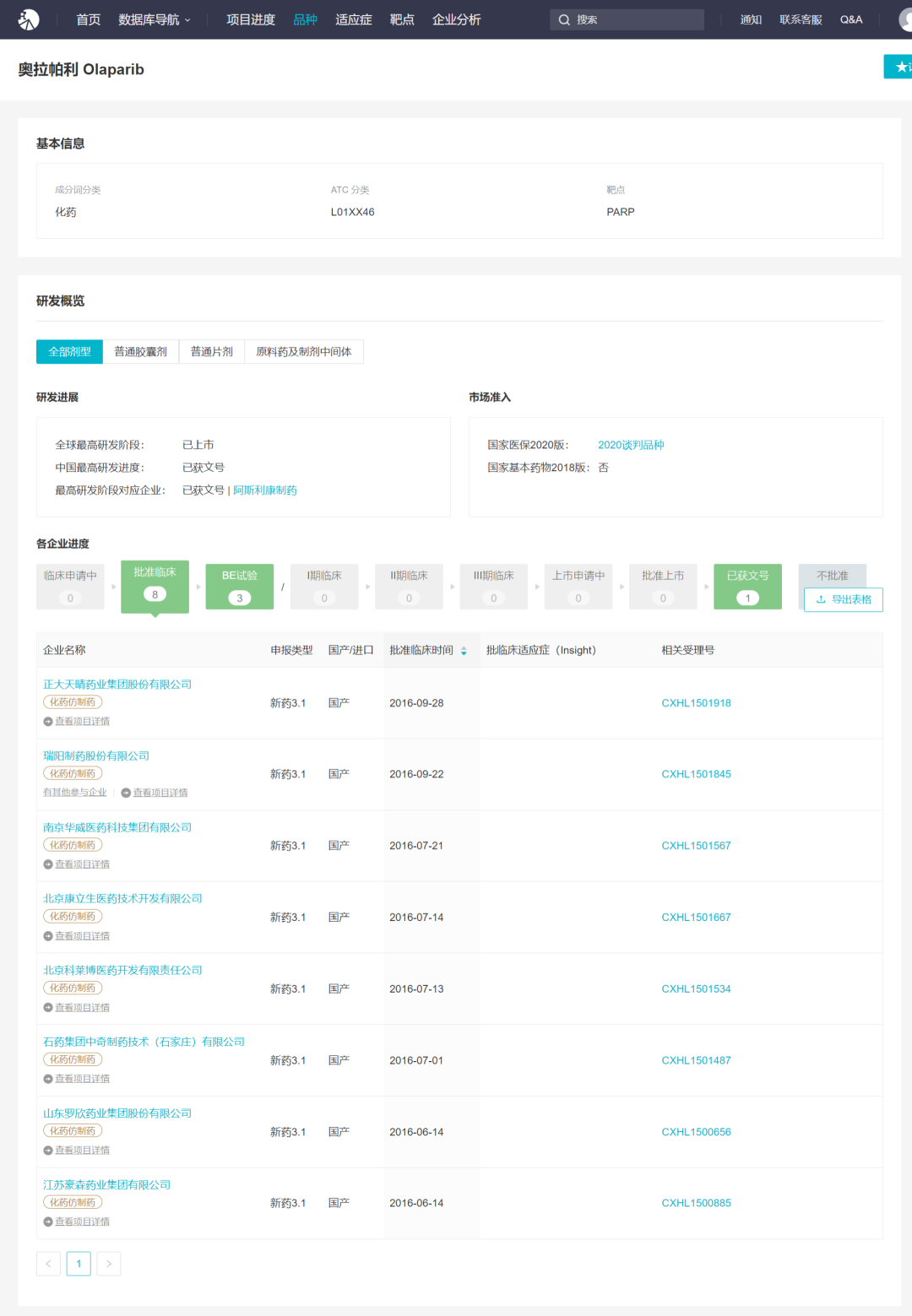
Task: Select 品种 in the top navigation
Action: click(x=305, y=19)
